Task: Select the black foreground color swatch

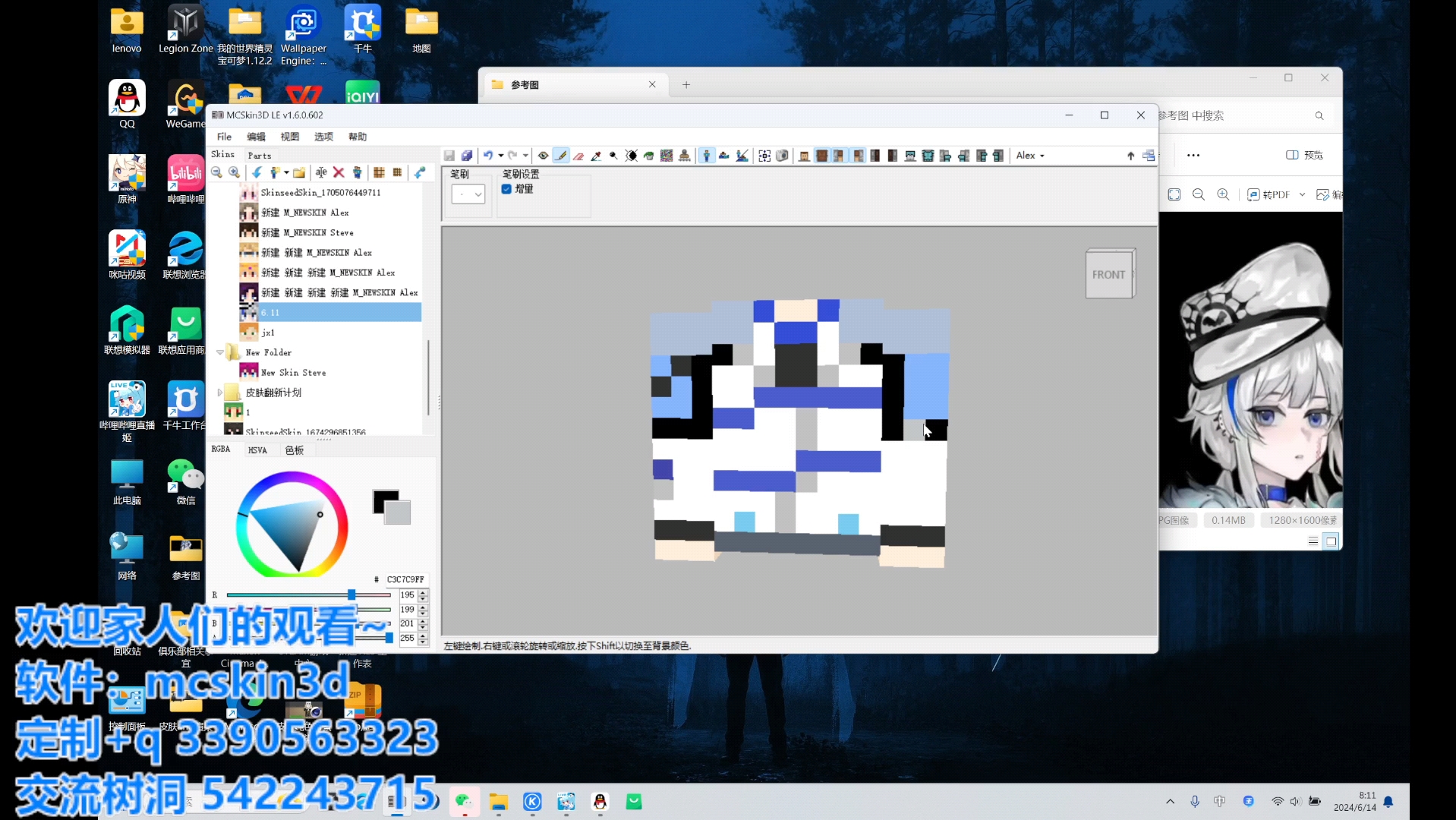Action: pyautogui.click(x=382, y=499)
